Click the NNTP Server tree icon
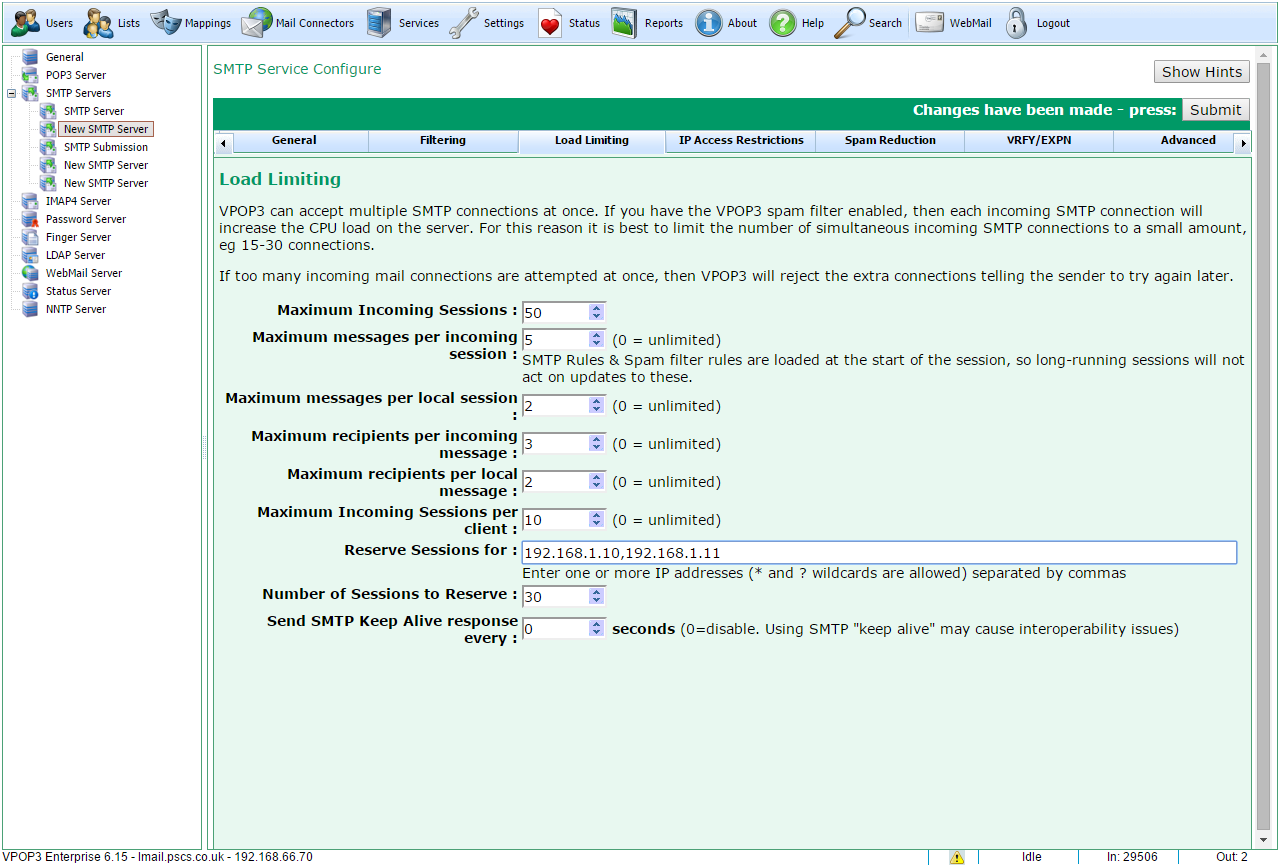Screen dimensions: 1280x865 tap(30, 309)
